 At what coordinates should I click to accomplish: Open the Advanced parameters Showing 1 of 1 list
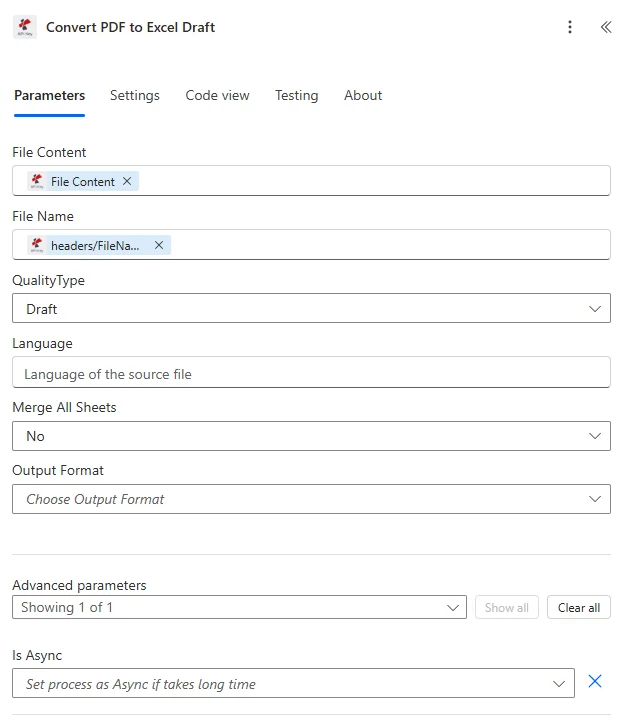point(239,607)
